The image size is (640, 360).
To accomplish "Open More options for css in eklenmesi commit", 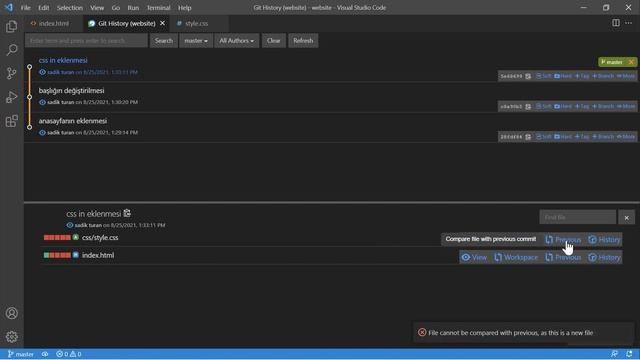I will (x=626, y=76).
